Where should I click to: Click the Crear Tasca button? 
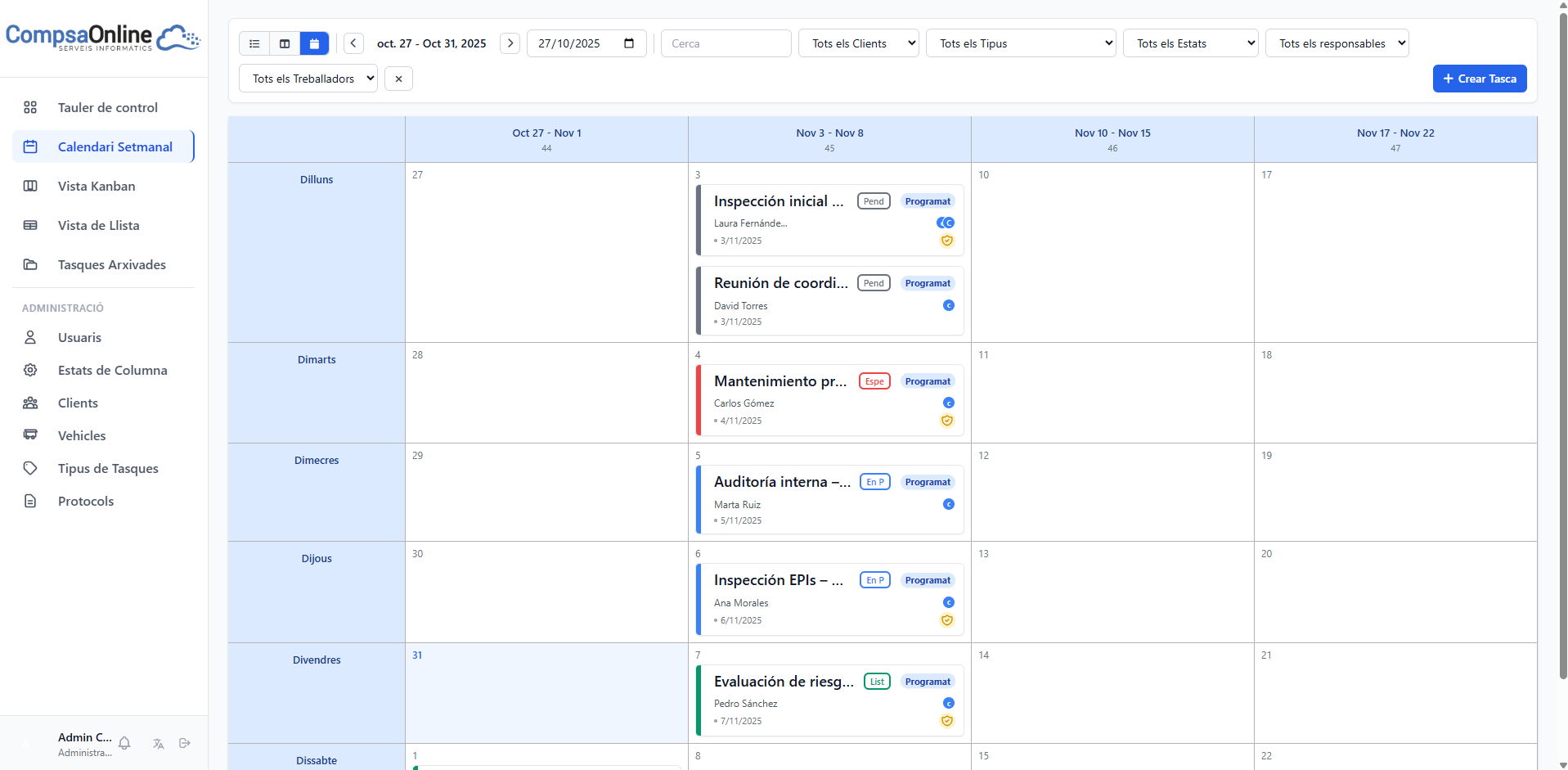[x=1479, y=79]
